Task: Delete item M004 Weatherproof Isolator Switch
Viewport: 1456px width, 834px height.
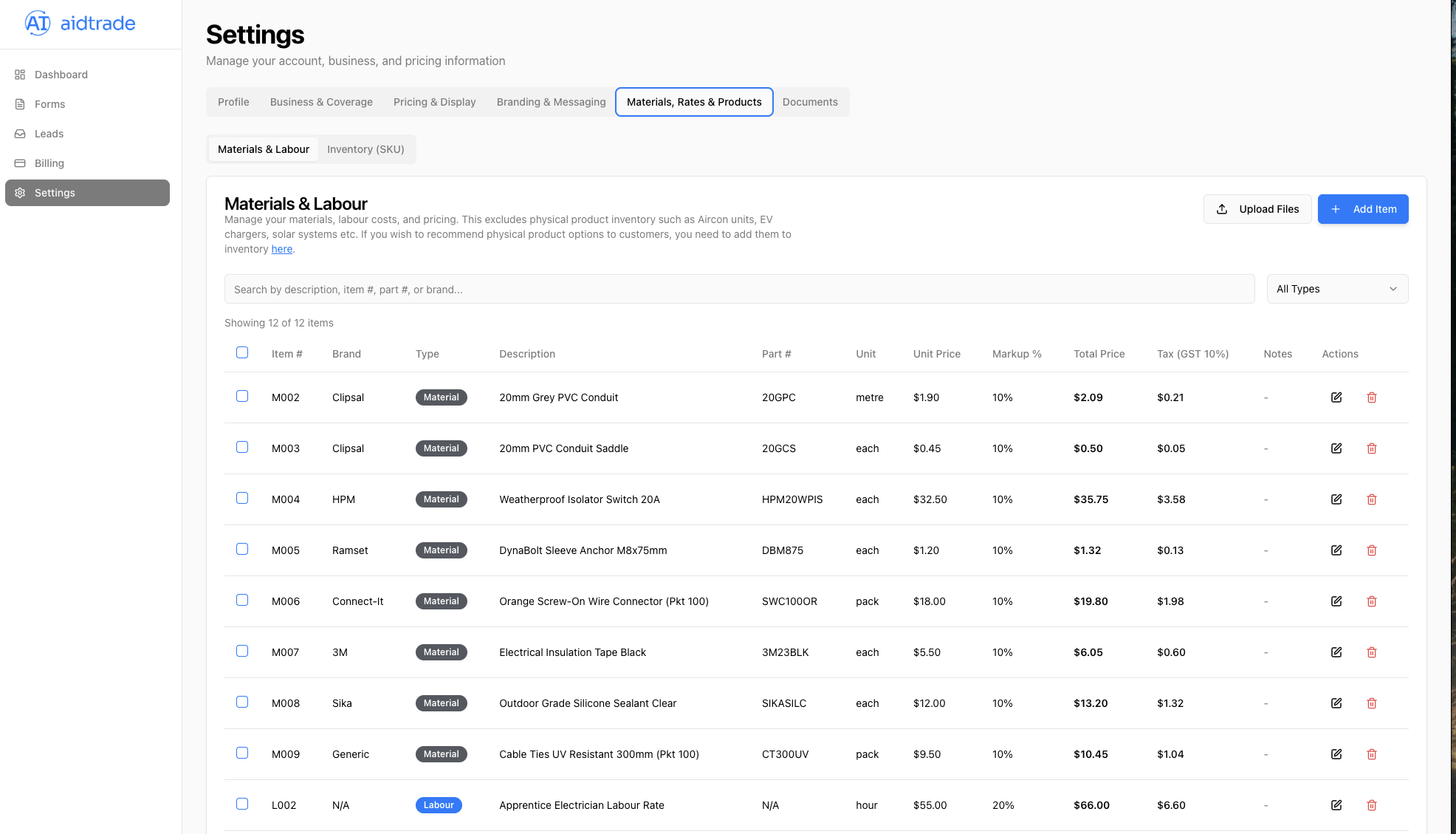Action: [x=1372, y=499]
